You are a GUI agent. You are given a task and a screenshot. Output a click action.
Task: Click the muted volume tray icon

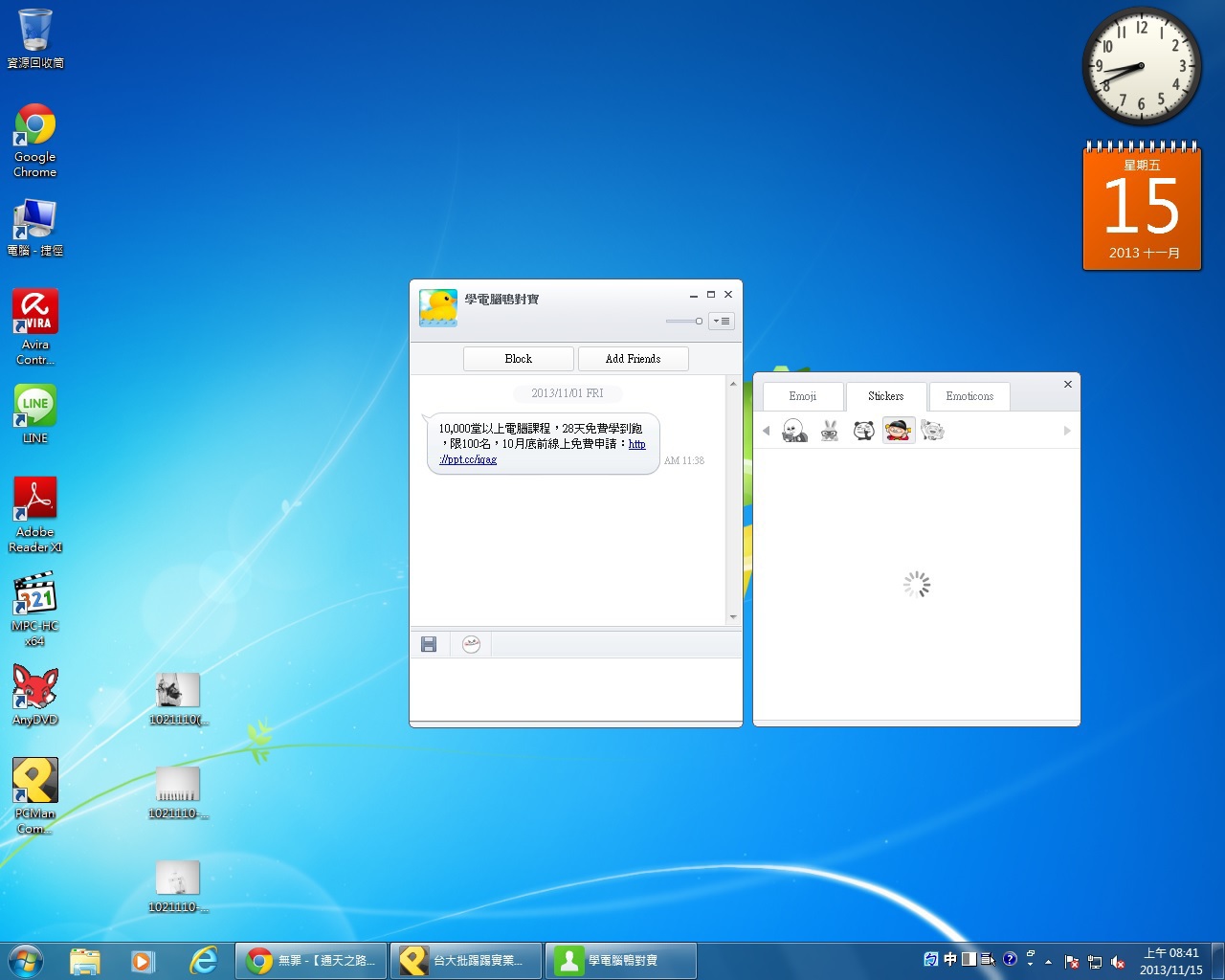(x=1117, y=962)
